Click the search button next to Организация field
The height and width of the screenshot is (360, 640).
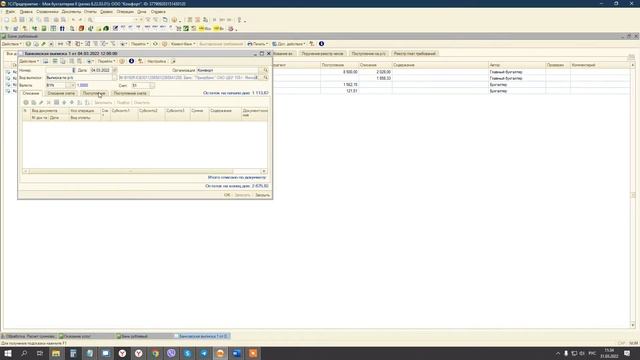(x=266, y=70)
